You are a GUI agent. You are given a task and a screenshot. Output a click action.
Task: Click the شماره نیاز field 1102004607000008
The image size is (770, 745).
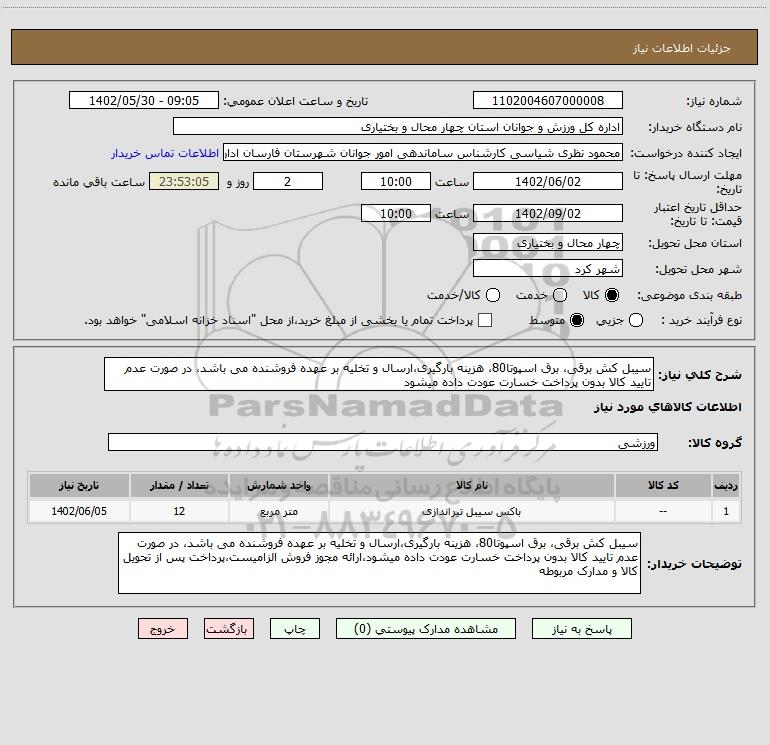coord(548,100)
